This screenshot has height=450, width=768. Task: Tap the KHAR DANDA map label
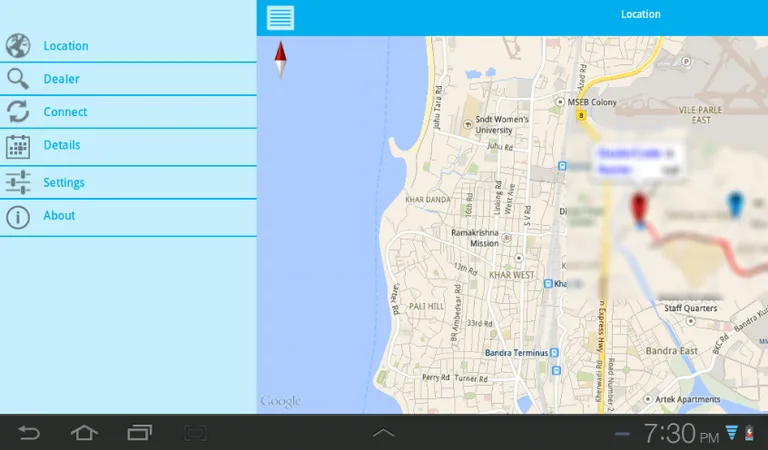[428, 199]
